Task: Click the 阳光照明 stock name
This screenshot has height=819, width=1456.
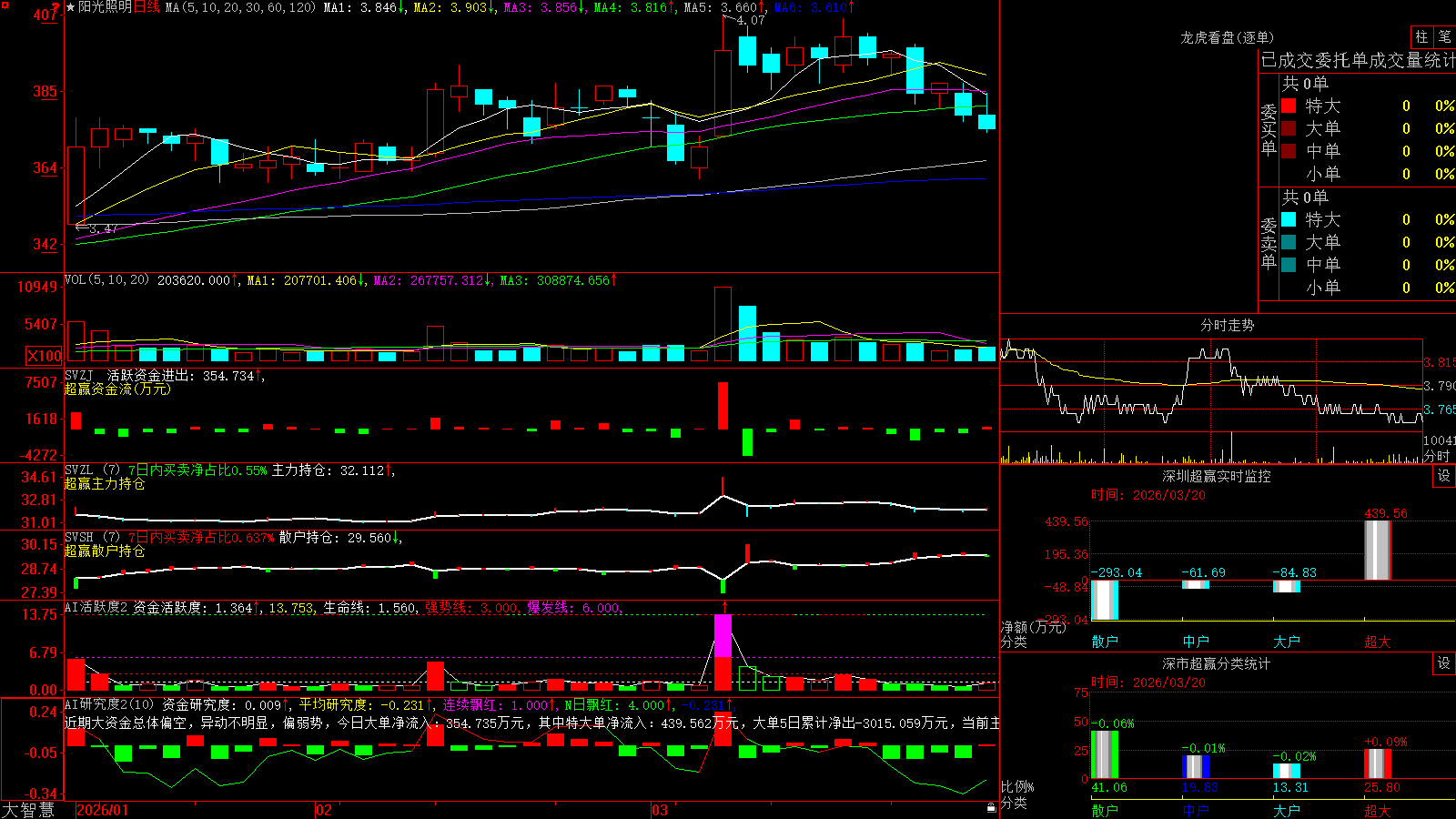Action: pos(105,7)
